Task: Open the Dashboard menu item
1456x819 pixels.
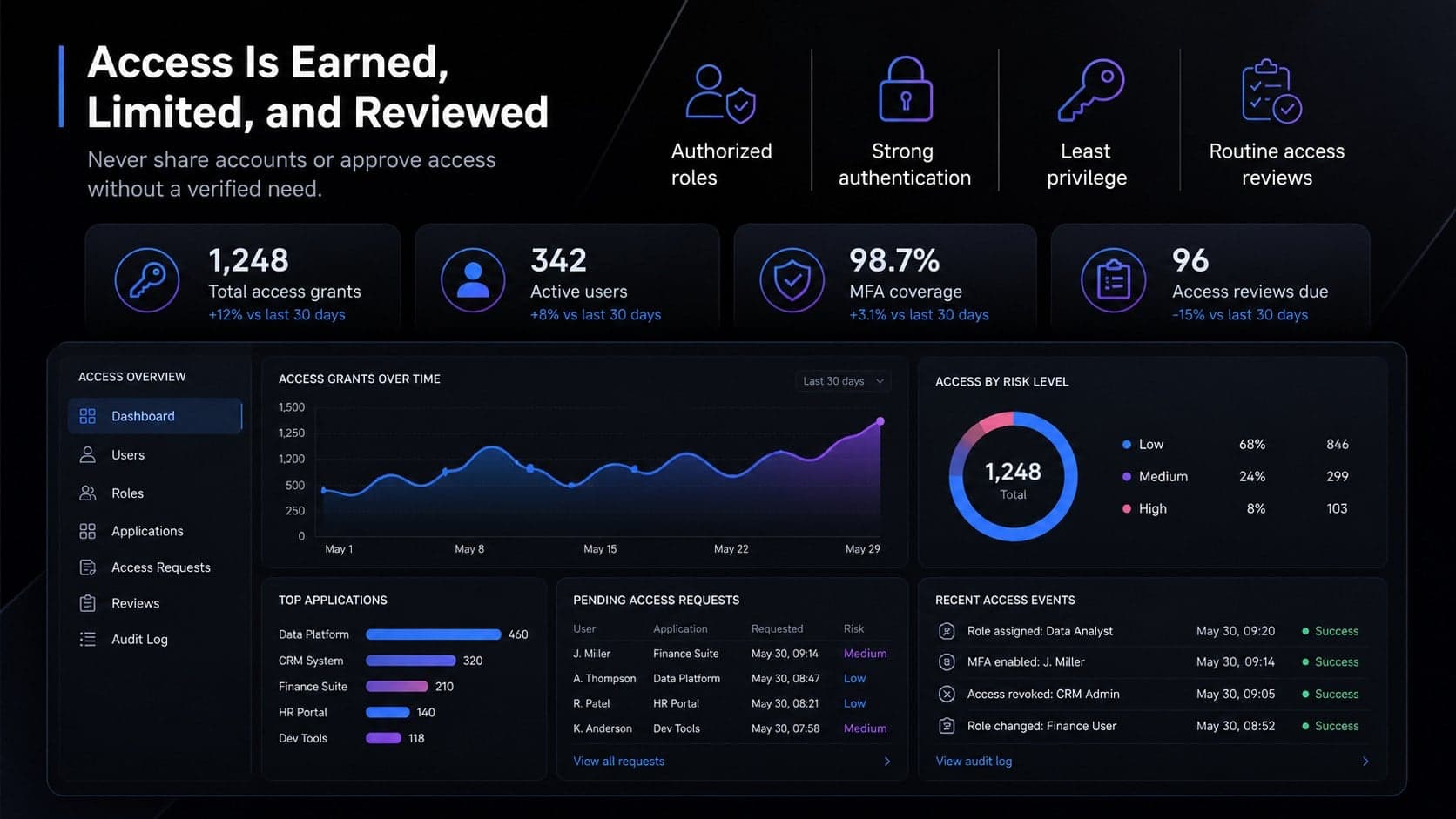Action: (x=155, y=416)
